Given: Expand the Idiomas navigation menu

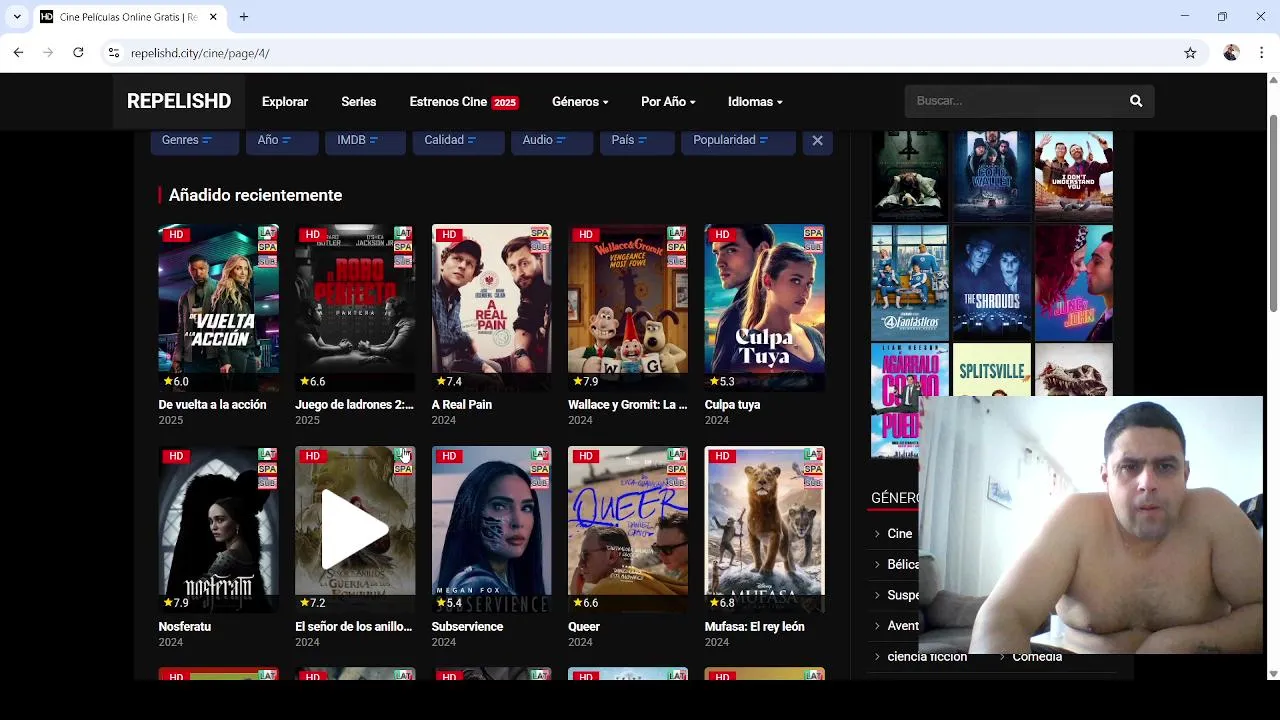Looking at the screenshot, I should 755,102.
